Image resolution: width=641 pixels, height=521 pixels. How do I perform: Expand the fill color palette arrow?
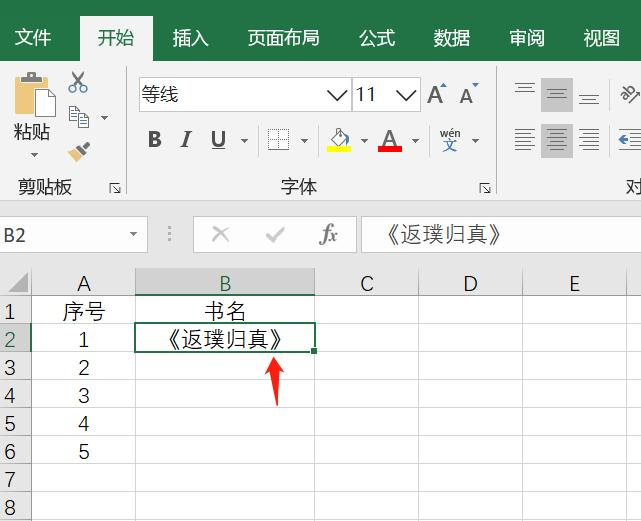(x=364, y=141)
